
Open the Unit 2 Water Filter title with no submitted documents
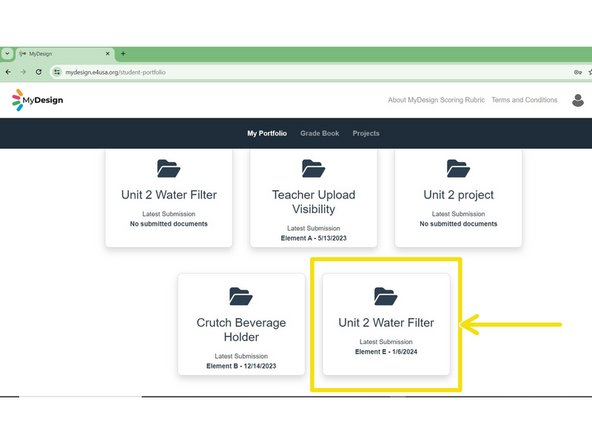pos(169,195)
